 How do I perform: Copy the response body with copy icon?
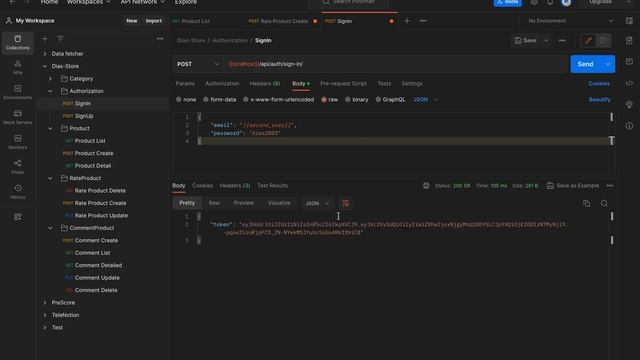[587, 203]
